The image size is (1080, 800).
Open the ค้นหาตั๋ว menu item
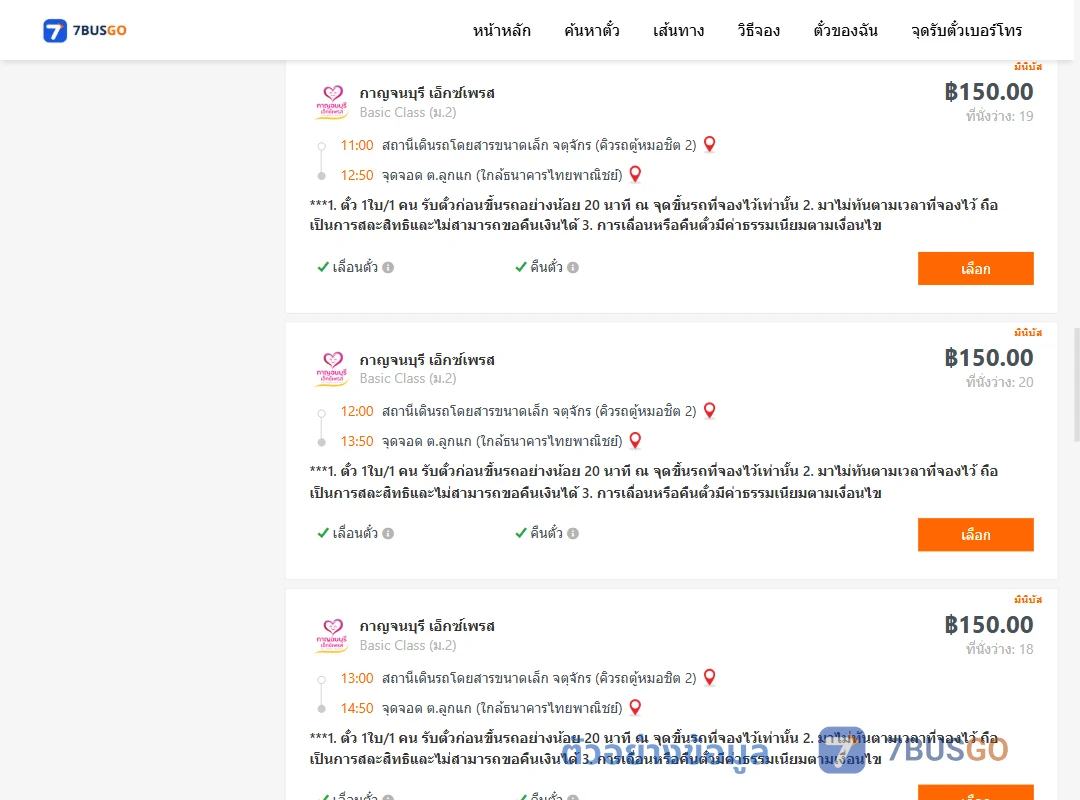pyautogui.click(x=592, y=30)
